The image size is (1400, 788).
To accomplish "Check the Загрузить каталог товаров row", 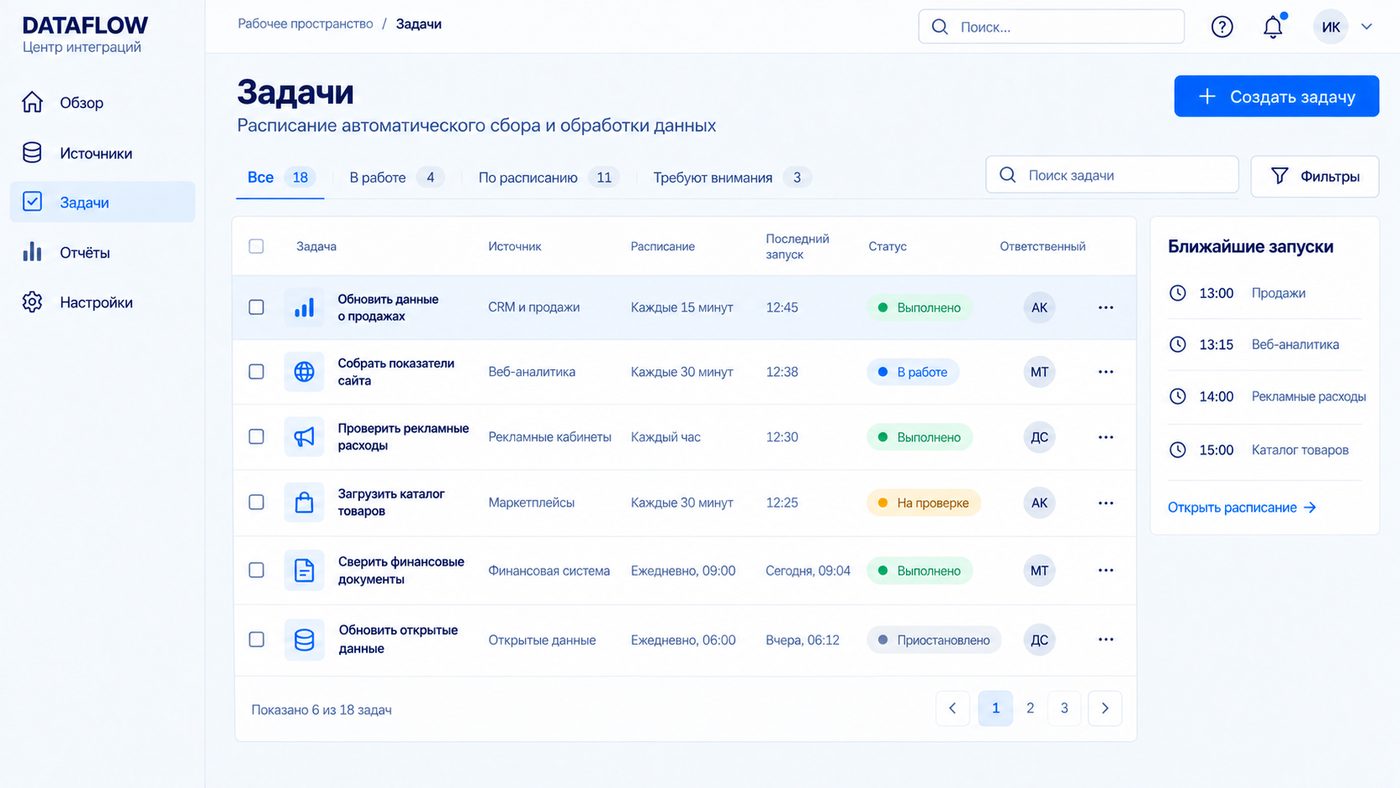I will tap(256, 502).
